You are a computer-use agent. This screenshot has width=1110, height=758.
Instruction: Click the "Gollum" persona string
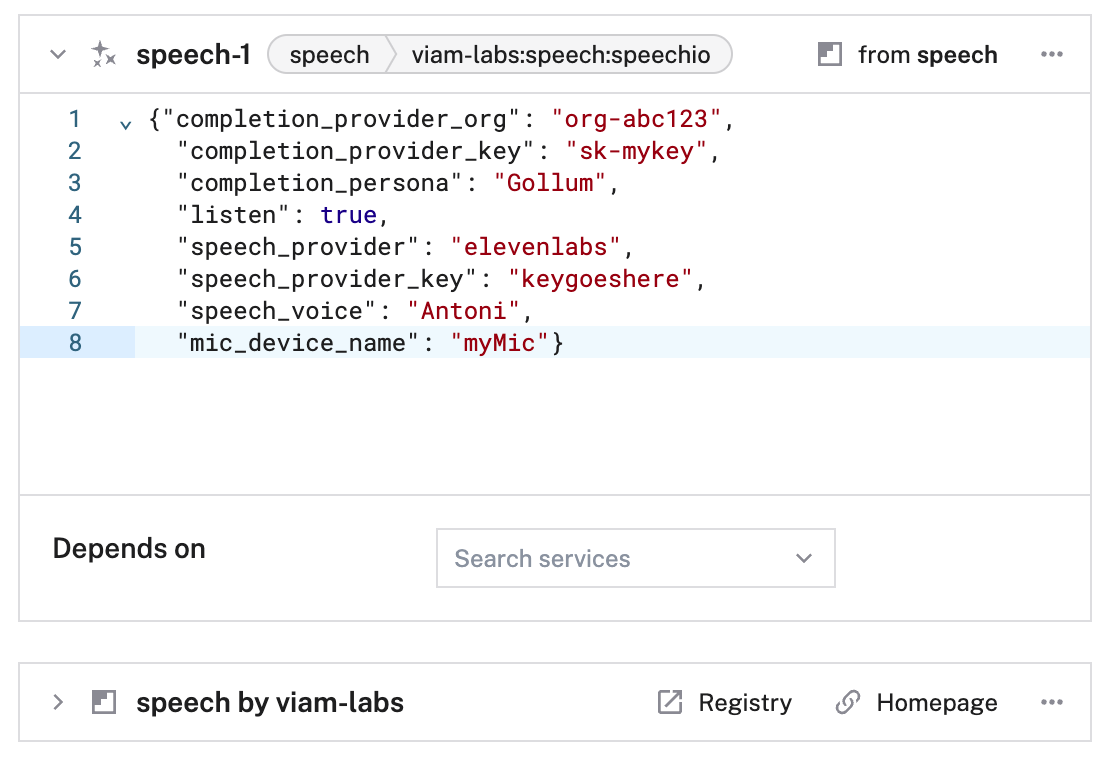pos(550,183)
